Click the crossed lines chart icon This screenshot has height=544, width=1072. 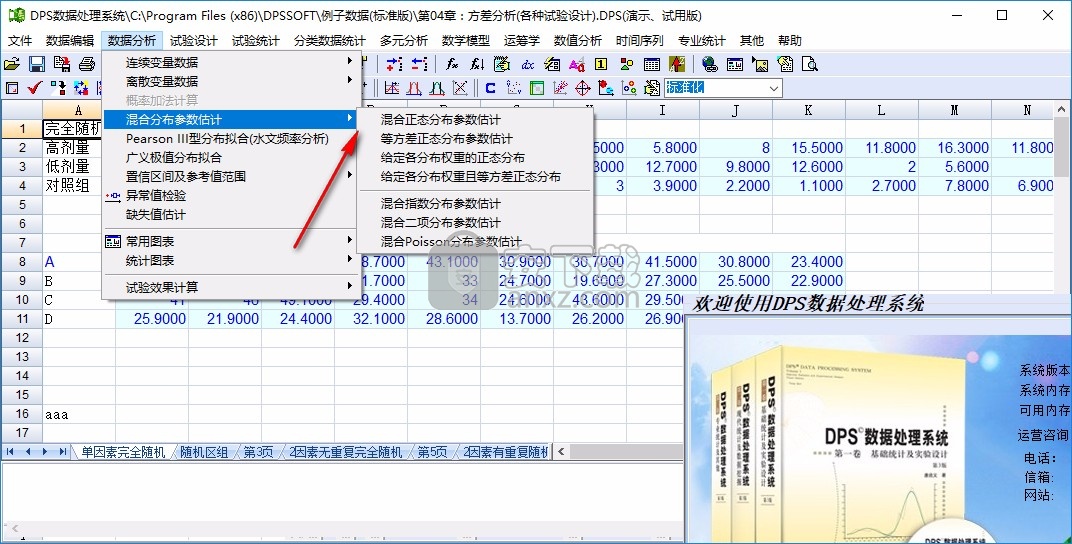click(460, 88)
